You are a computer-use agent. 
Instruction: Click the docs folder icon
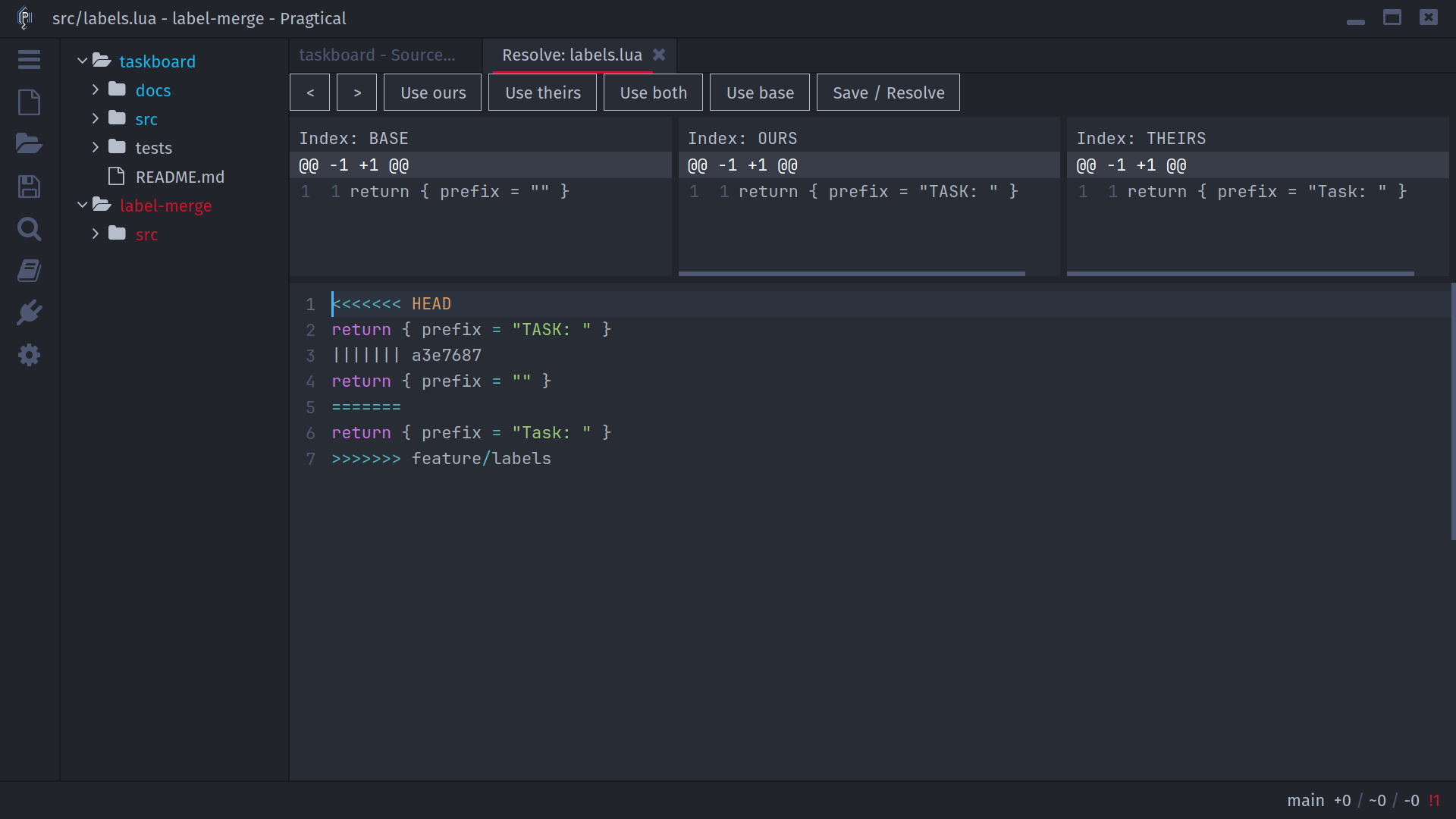(x=117, y=89)
